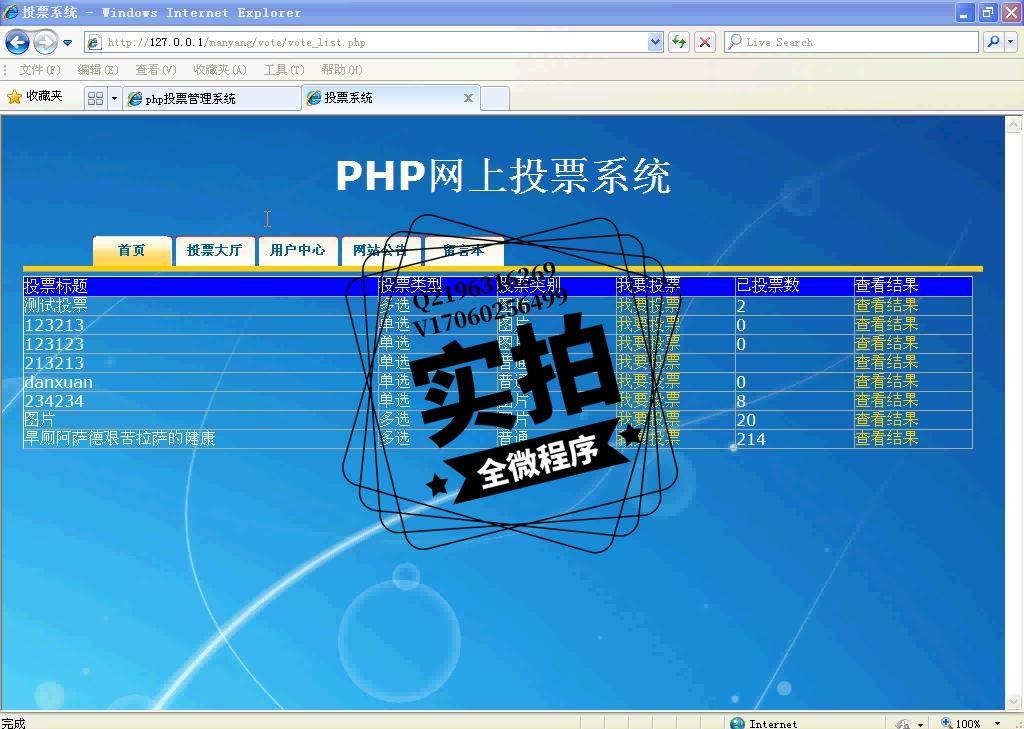Click the 旱厕阿萨德艰苦拉萨的健康 title cell
1024x729 pixels.
tap(200, 438)
